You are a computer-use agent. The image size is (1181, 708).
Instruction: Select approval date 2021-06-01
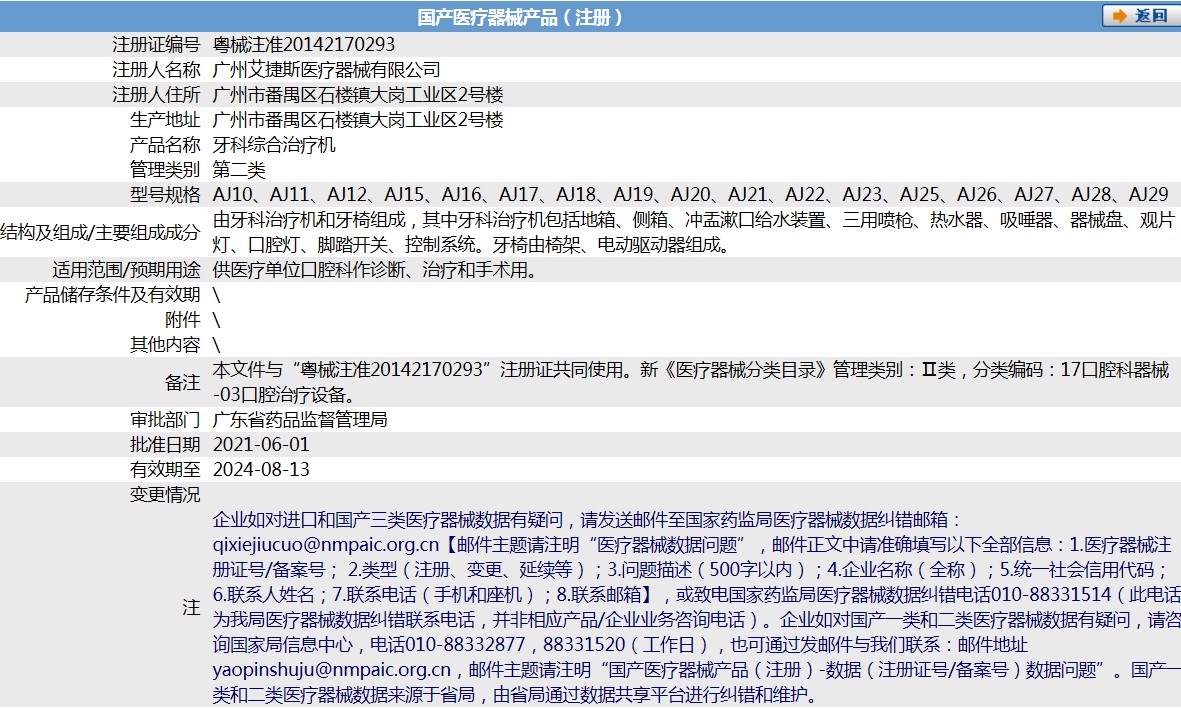tap(261, 444)
